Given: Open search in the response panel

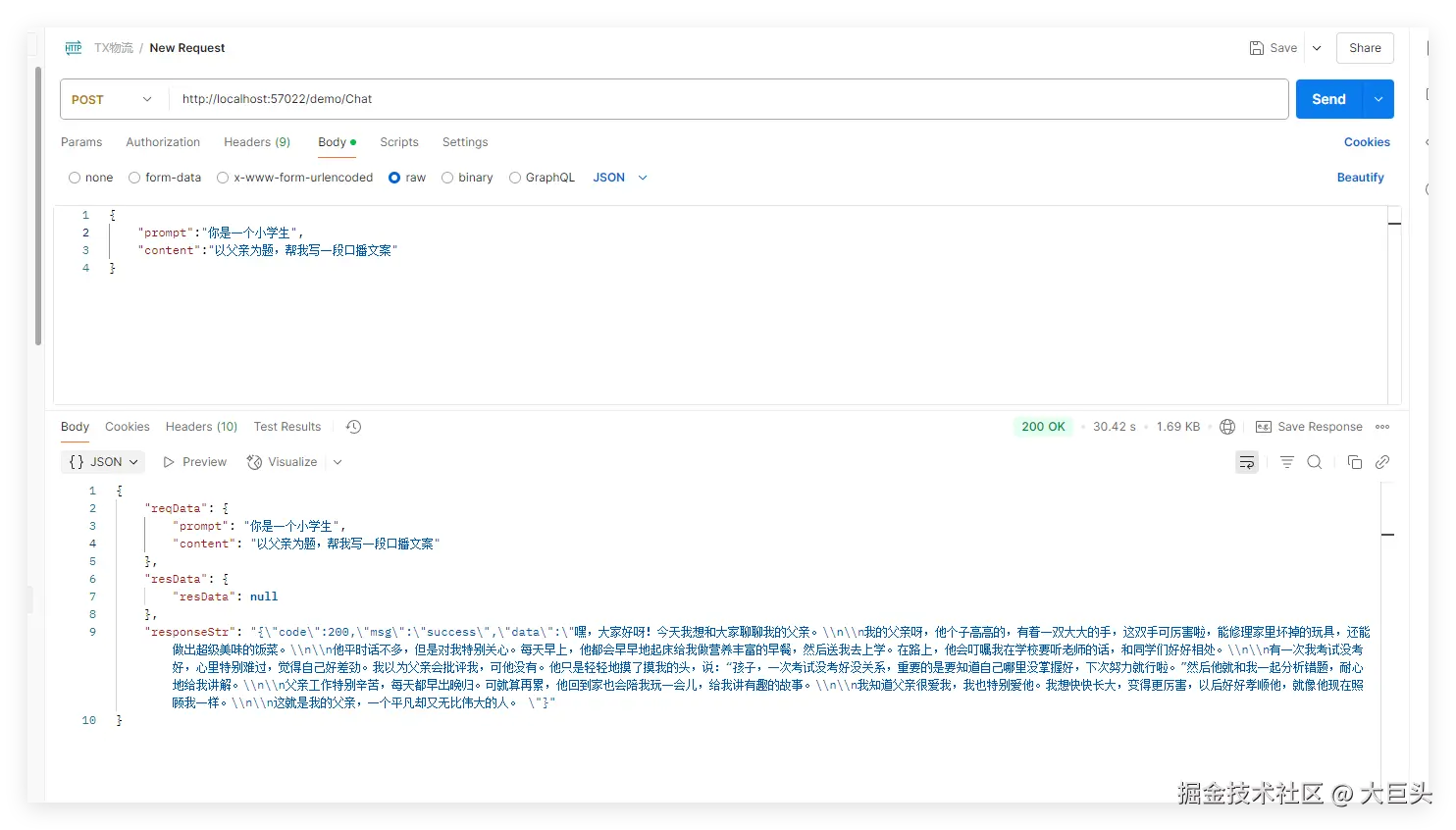Looking at the screenshot, I should [1315, 461].
